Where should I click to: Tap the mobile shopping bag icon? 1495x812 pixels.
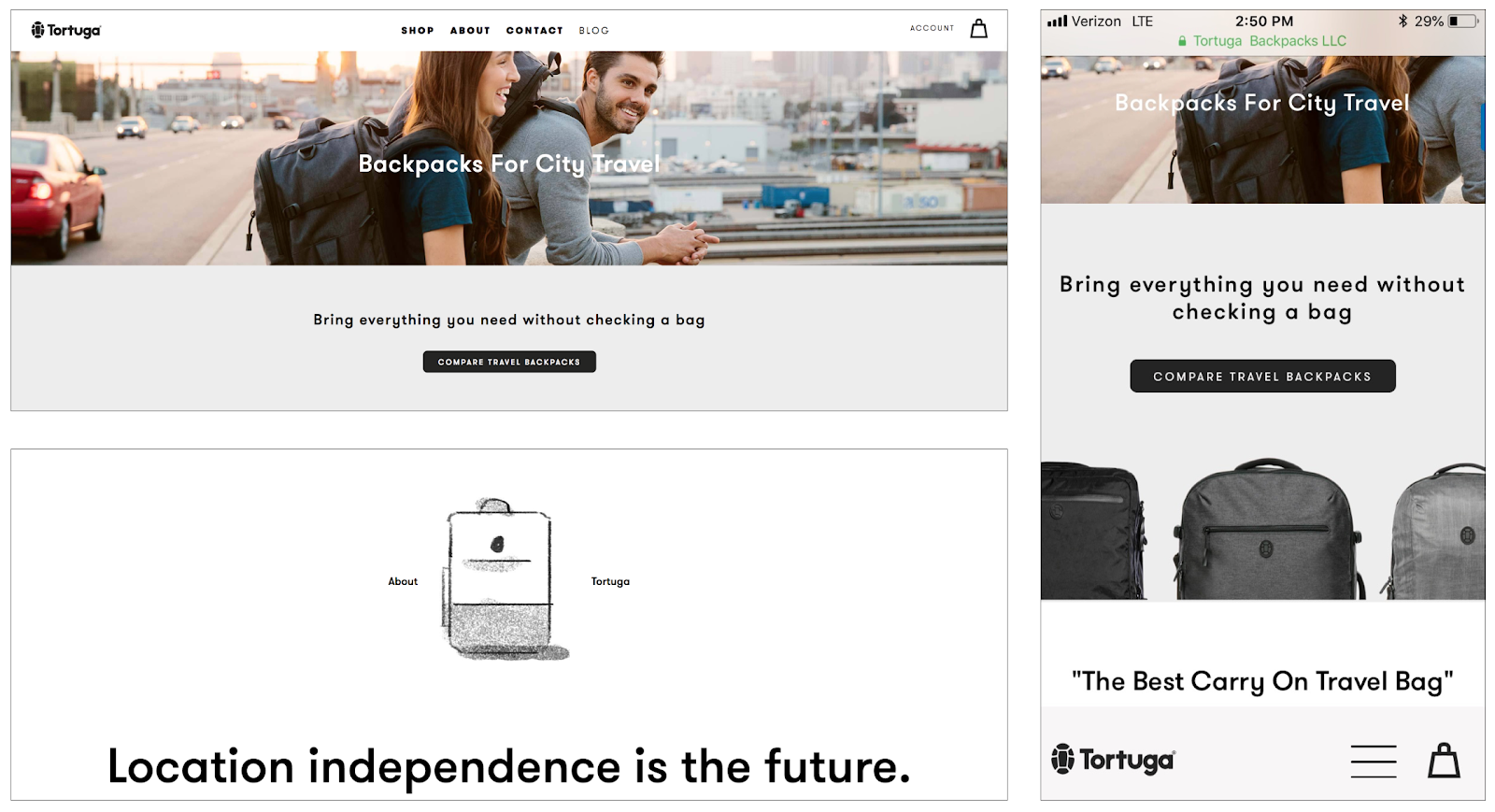pyautogui.click(x=1444, y=760)
